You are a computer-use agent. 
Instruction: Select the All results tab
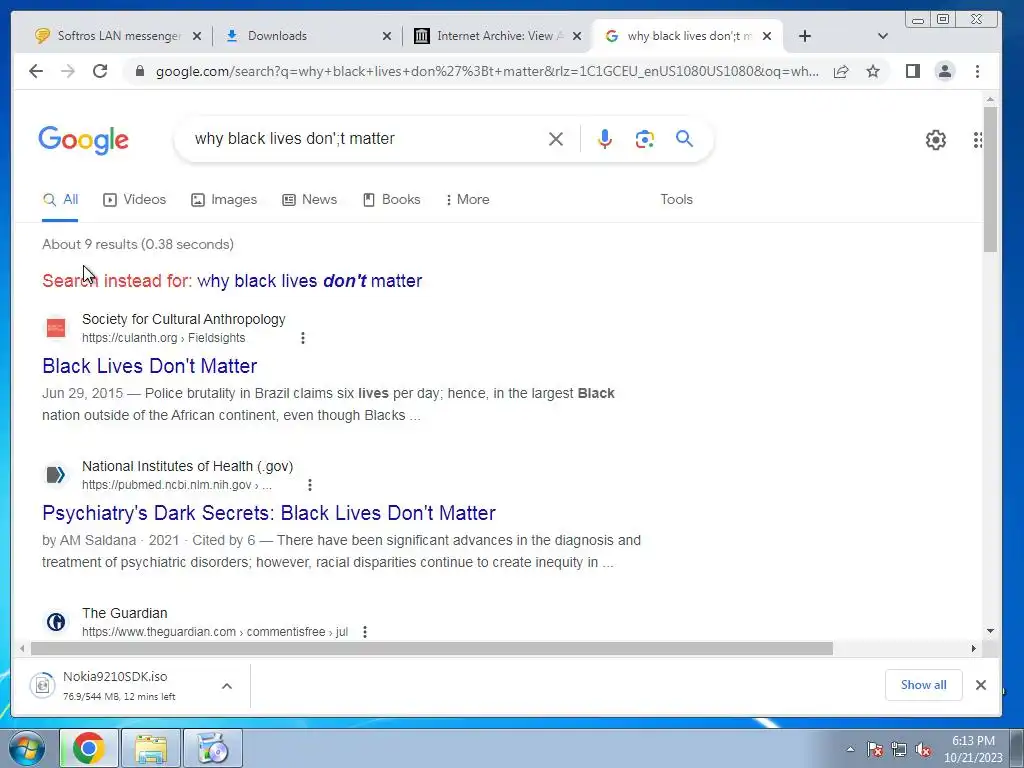(60, 200)
